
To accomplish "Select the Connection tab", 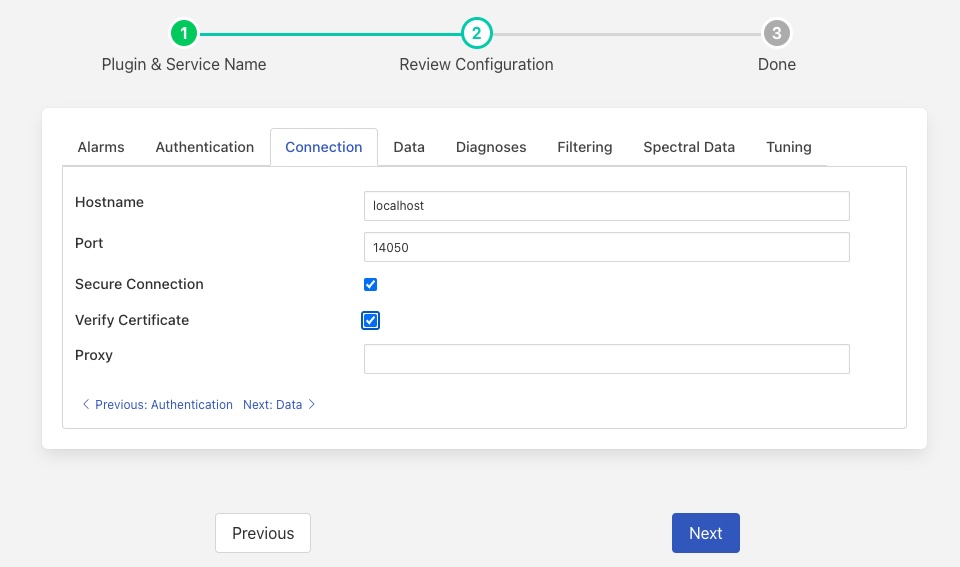I will click(x=323, y=147).
